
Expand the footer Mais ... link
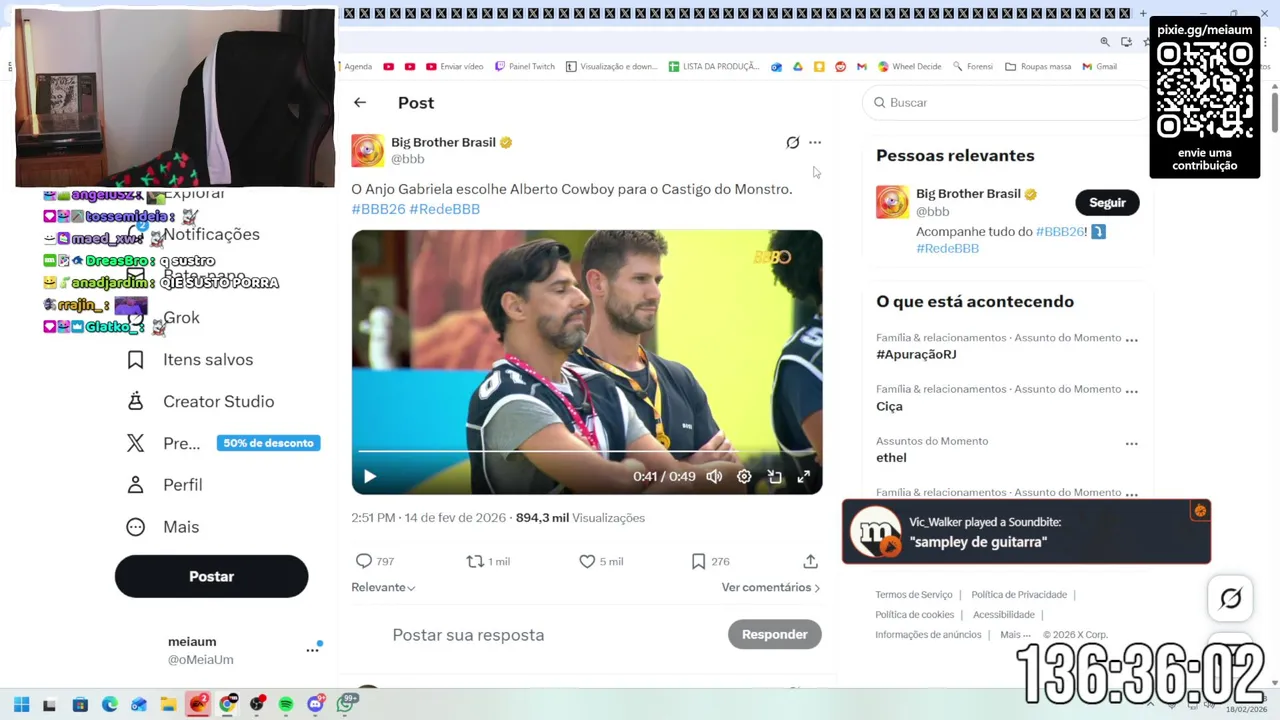(1015, 635)
